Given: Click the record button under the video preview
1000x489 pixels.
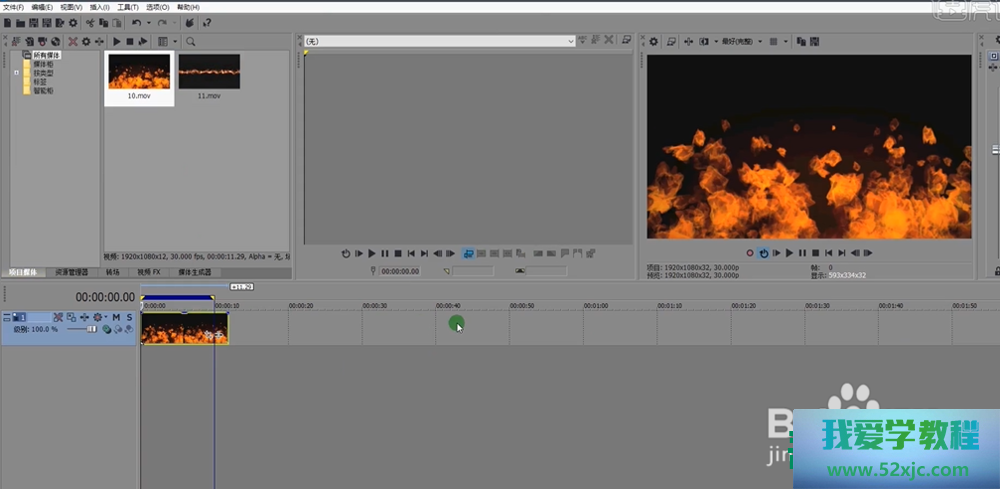Looking at the screenshot, I should click(x=750, y=254).
